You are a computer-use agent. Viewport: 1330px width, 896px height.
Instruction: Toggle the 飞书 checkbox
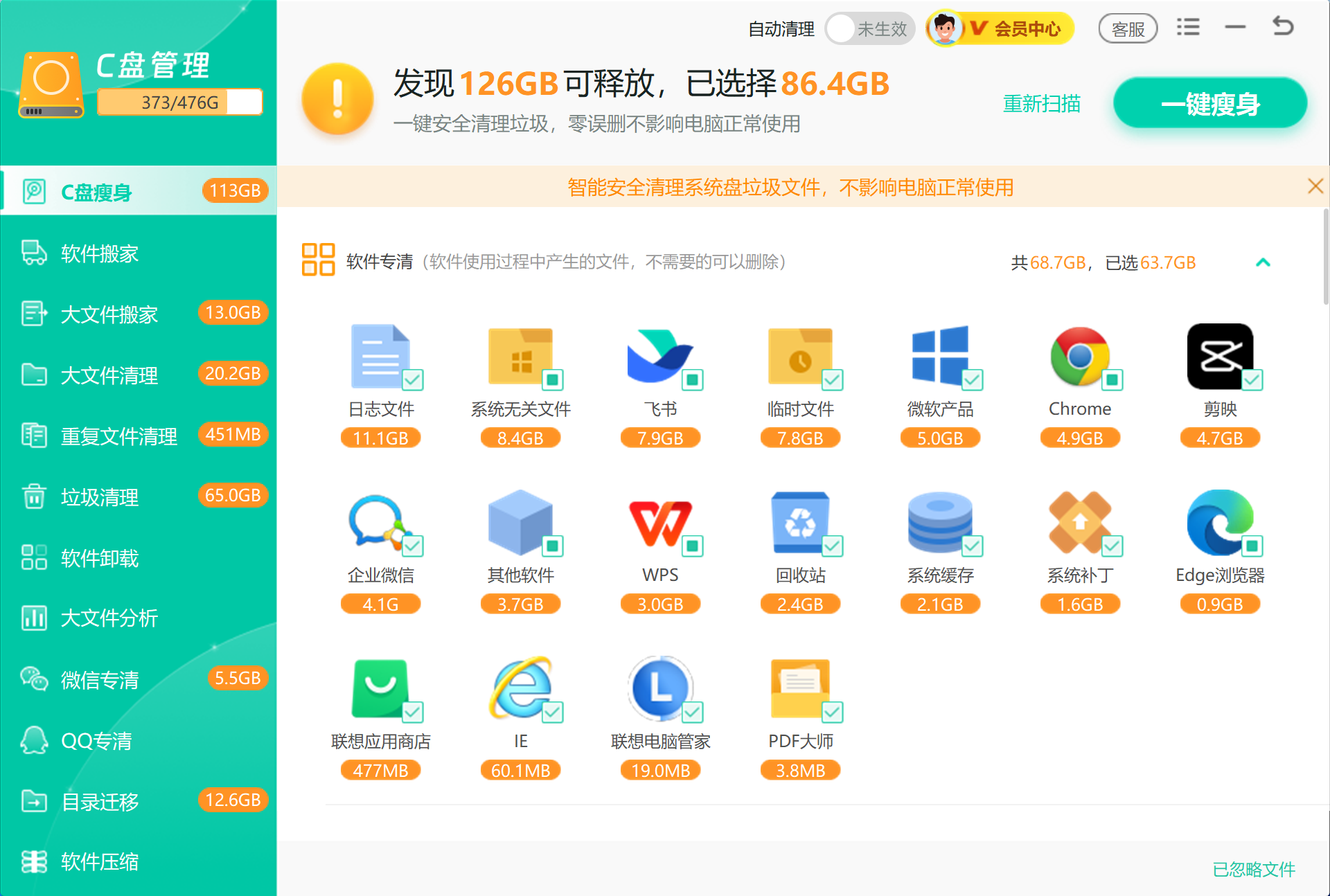tap(693, 379)
